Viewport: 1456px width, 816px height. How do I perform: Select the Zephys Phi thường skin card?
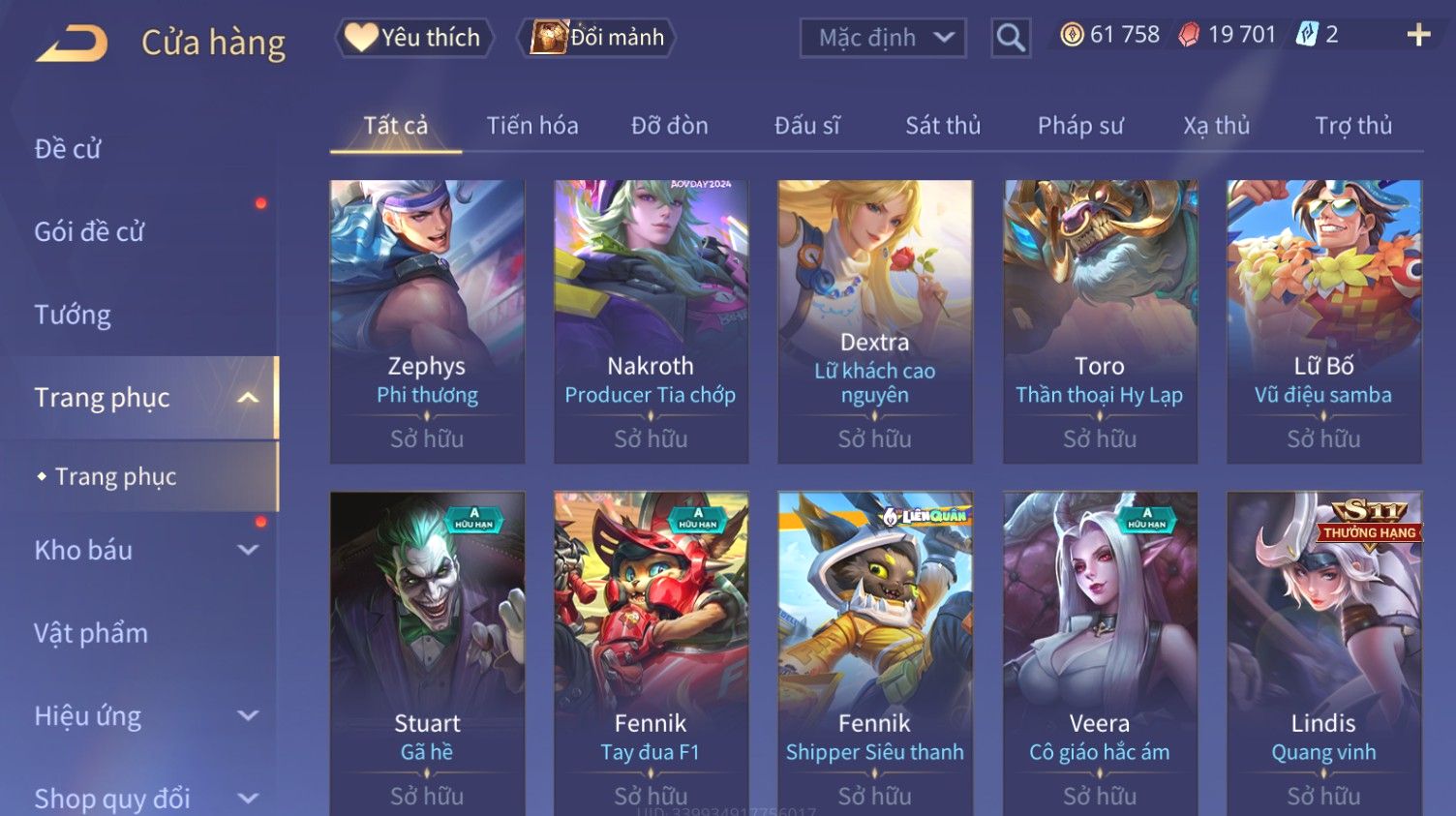427,321
